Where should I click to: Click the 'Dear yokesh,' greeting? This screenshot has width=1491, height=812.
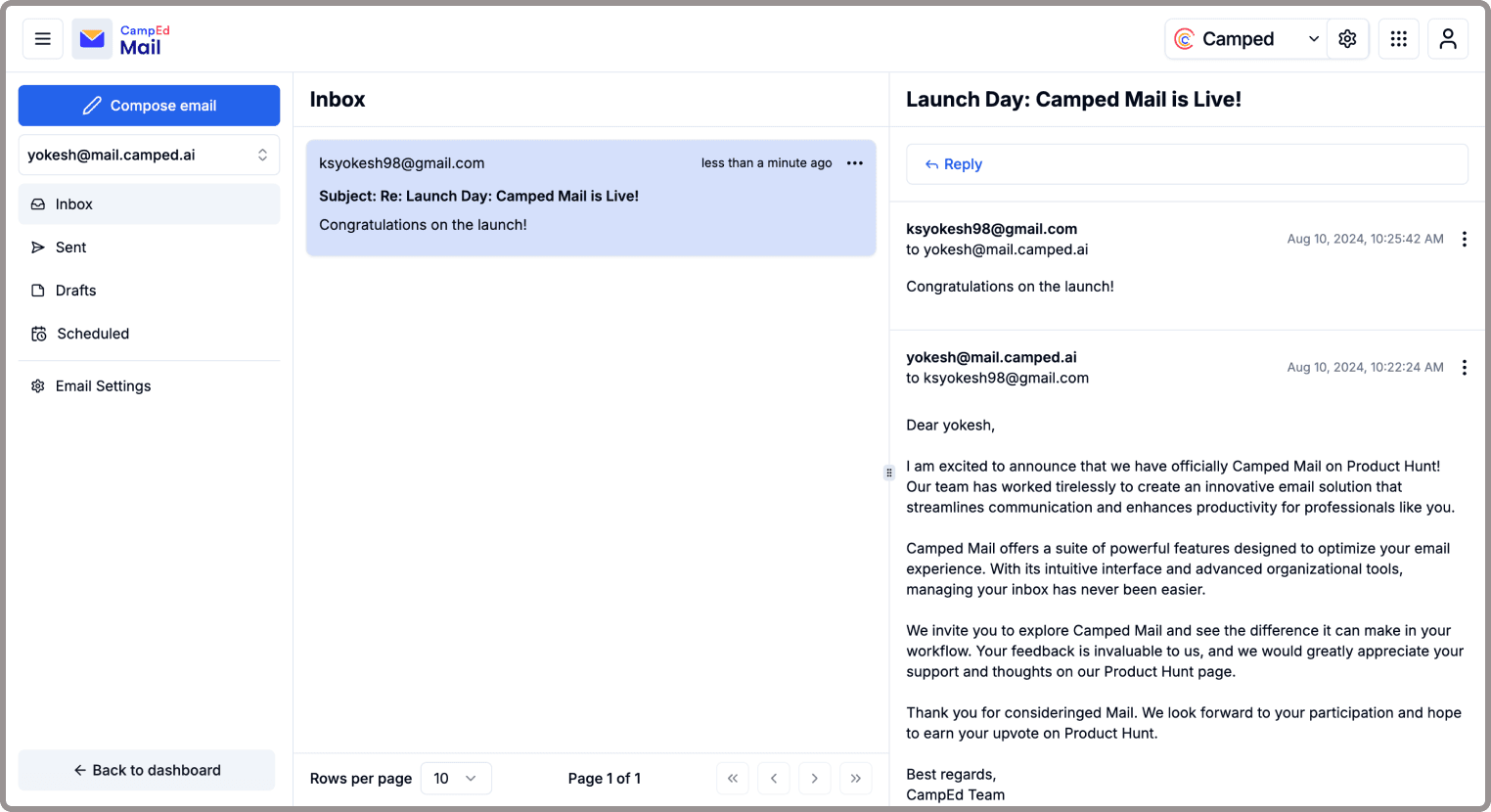click(x=950, y=426)
